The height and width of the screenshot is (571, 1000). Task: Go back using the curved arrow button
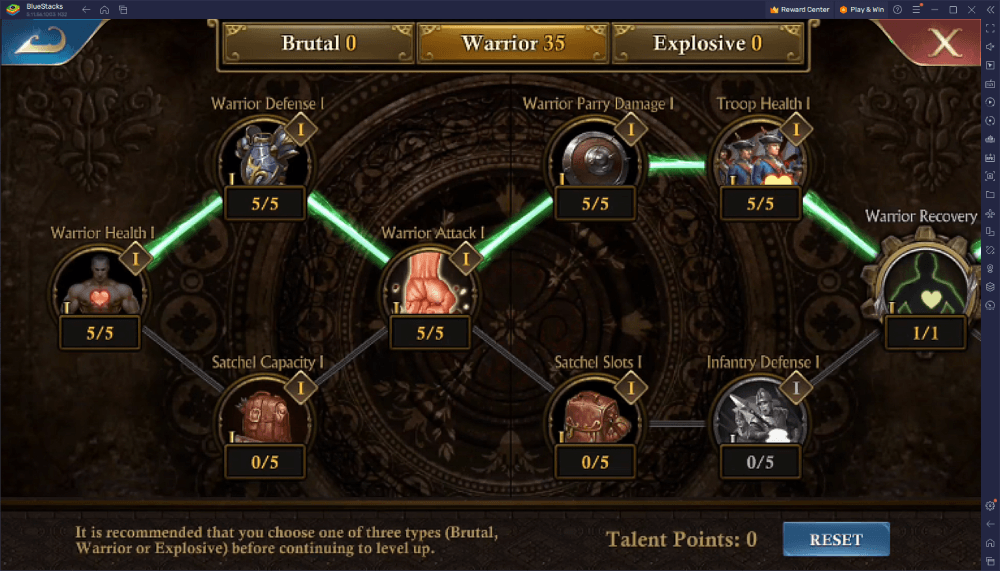click(41, 41)
